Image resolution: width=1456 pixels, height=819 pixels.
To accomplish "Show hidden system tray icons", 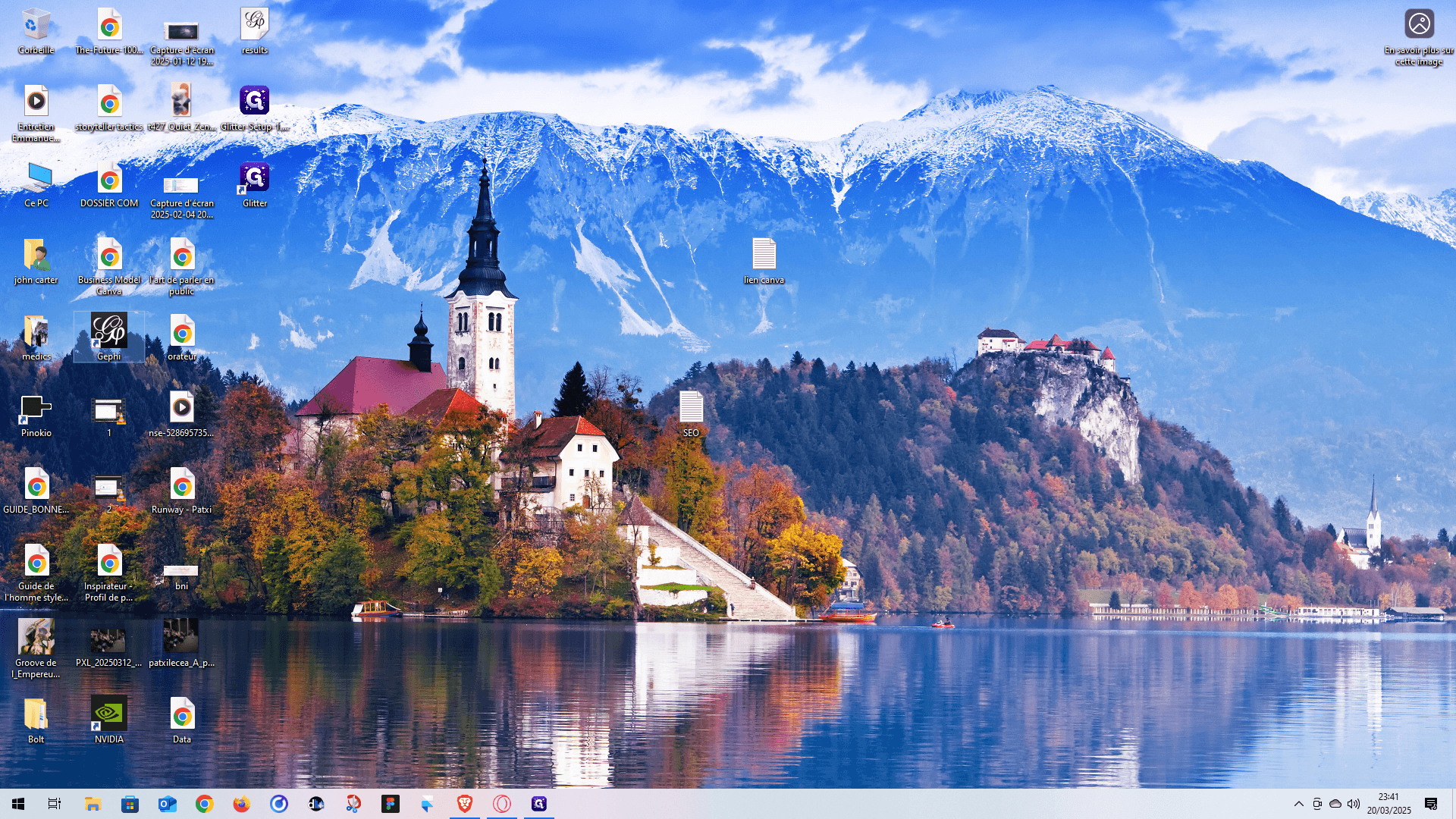I will click(x=1299, y=804).
